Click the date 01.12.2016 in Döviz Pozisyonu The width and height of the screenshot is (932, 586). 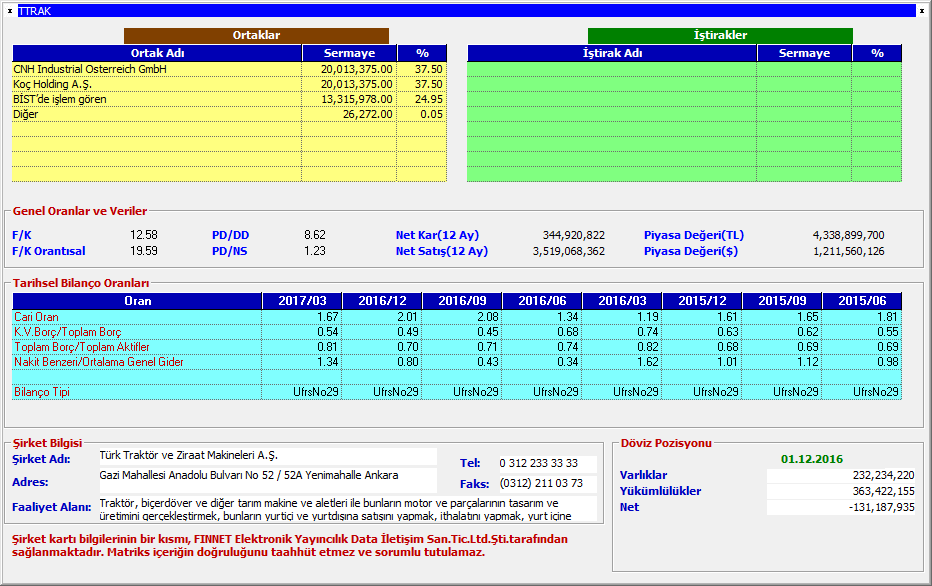tap(812, 459)
